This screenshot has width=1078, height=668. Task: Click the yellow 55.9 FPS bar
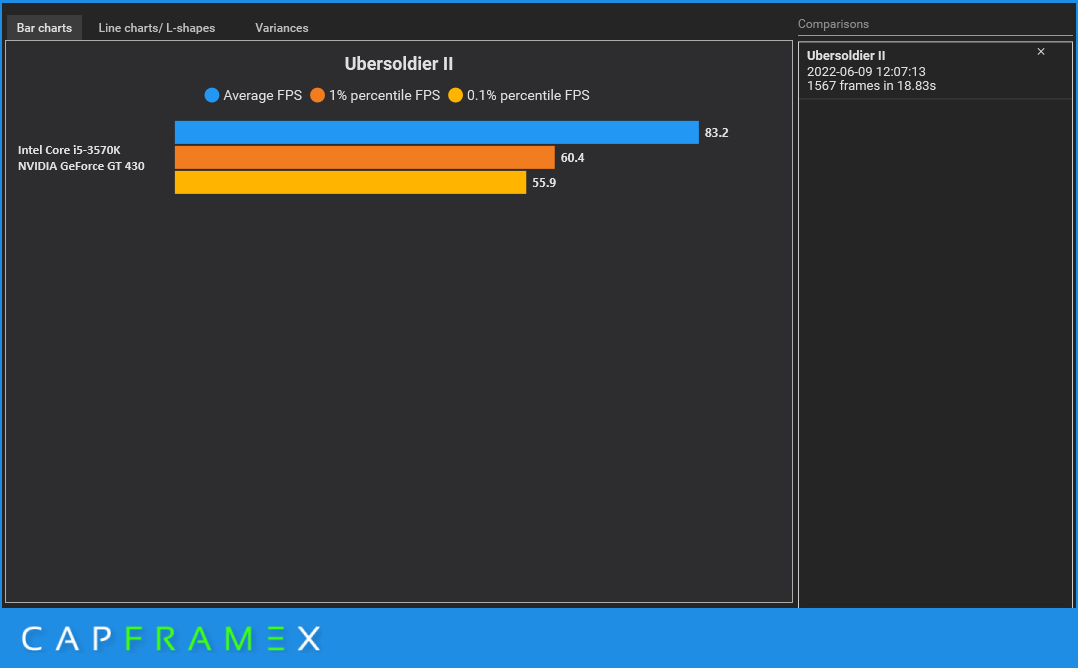(350, 182)
